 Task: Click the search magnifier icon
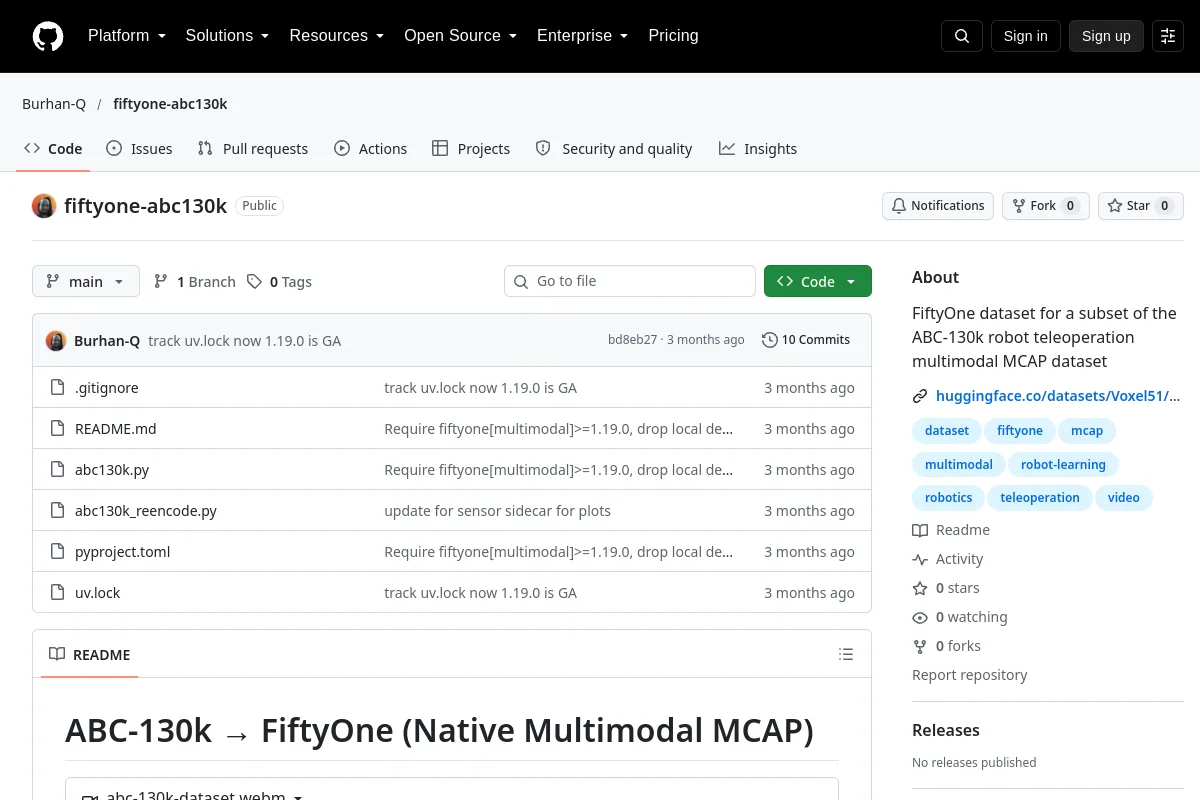tap(962, 36)
